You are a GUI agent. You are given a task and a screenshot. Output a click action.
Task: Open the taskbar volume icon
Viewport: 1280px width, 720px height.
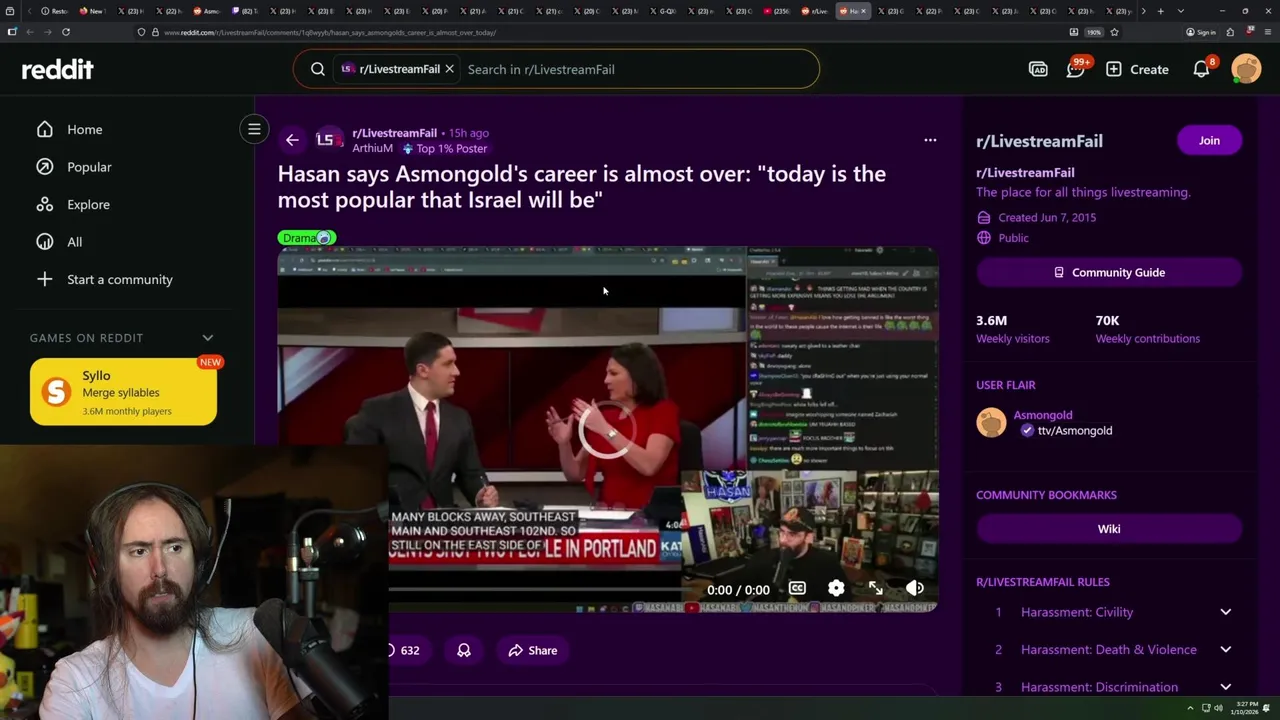coord(1218,708)
